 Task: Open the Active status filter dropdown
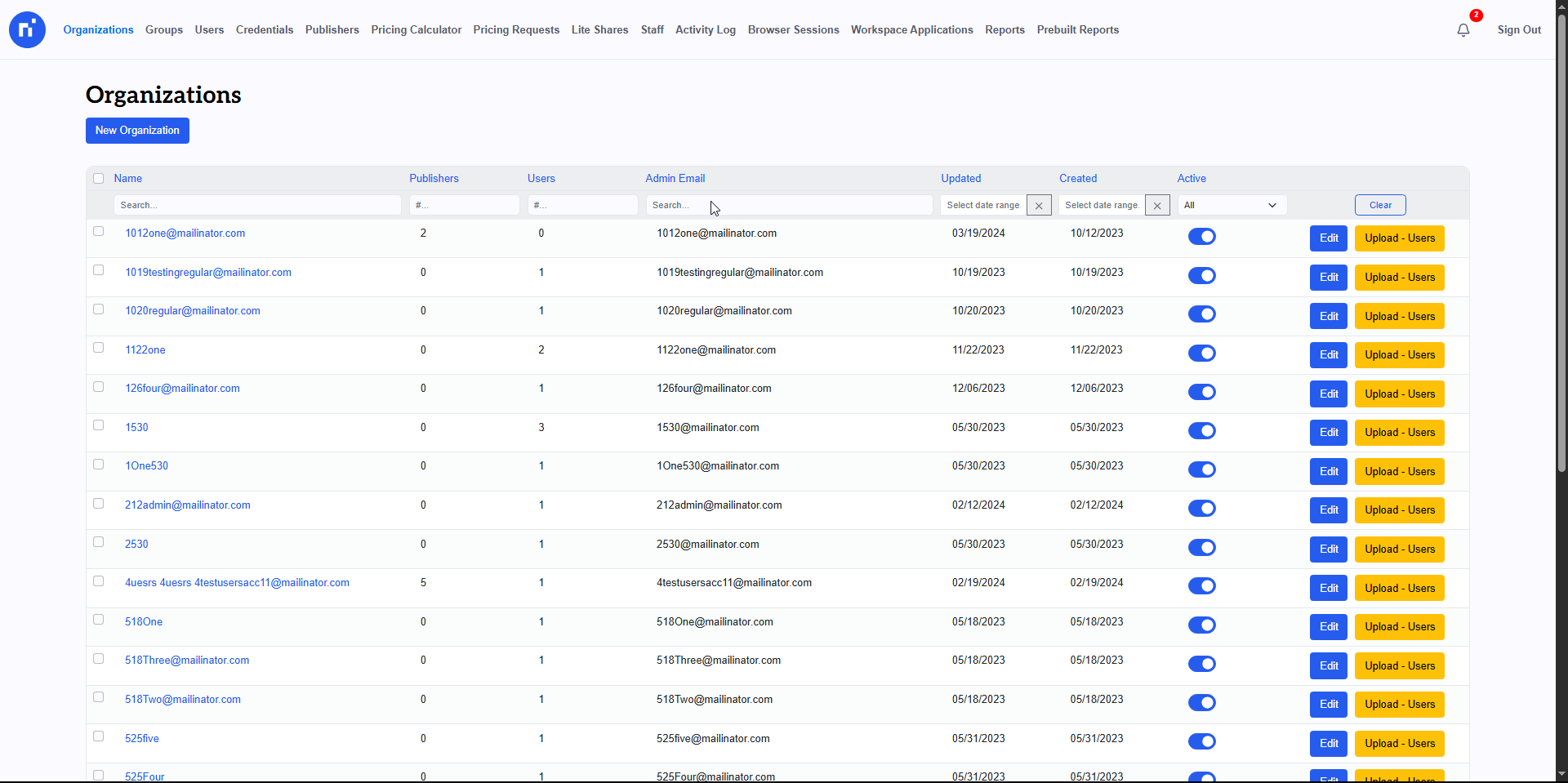(x=1231, y=206)
